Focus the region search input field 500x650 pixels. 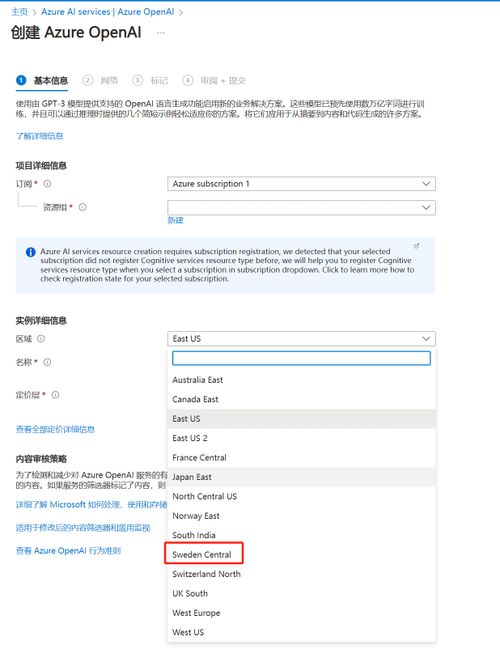click(x=301, y=358)
